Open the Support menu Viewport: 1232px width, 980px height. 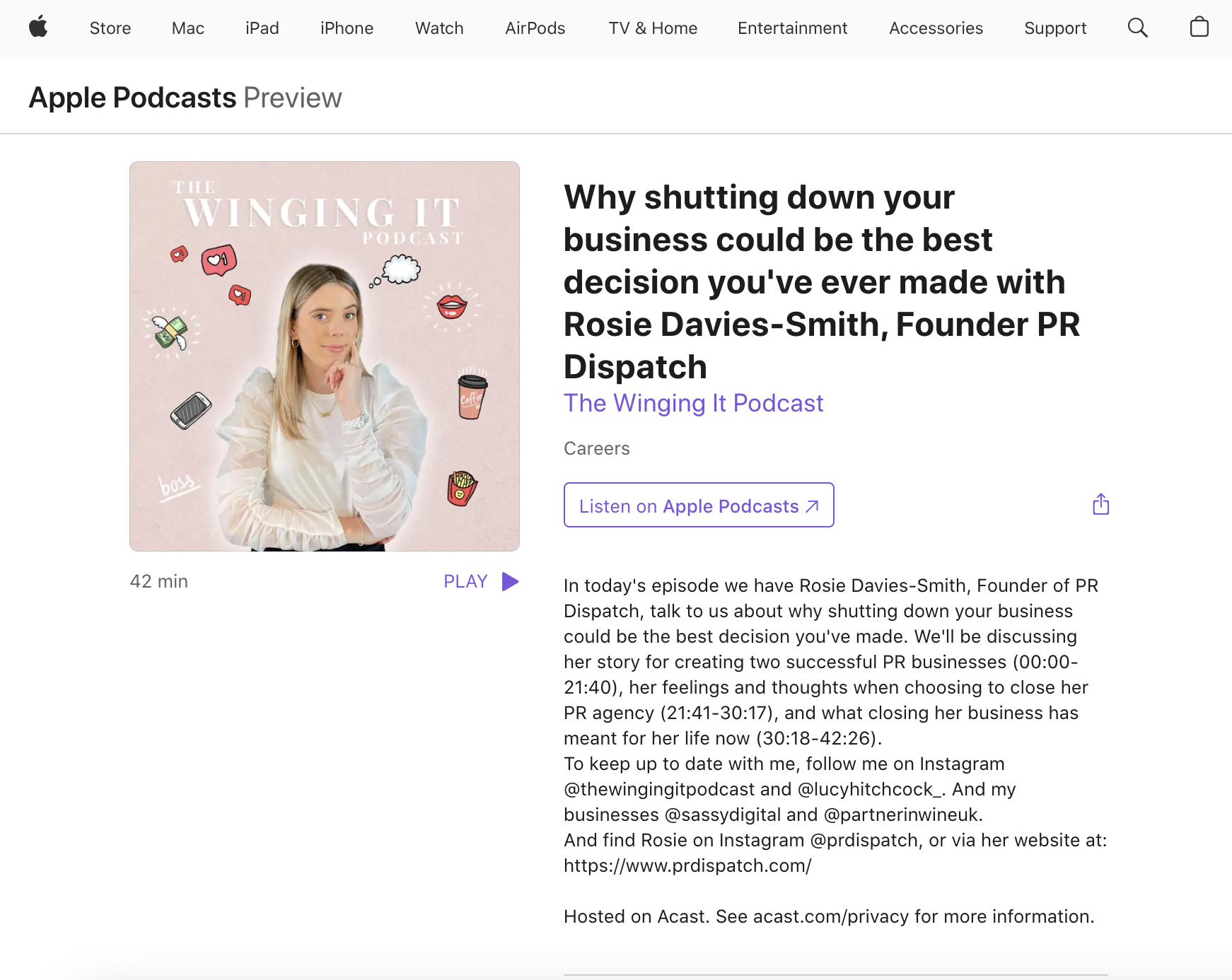click(1055, 28)
